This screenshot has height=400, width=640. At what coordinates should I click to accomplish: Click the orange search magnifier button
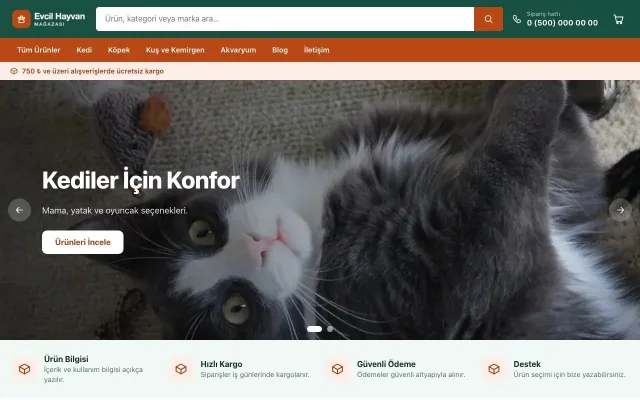[x=488, y=19]
